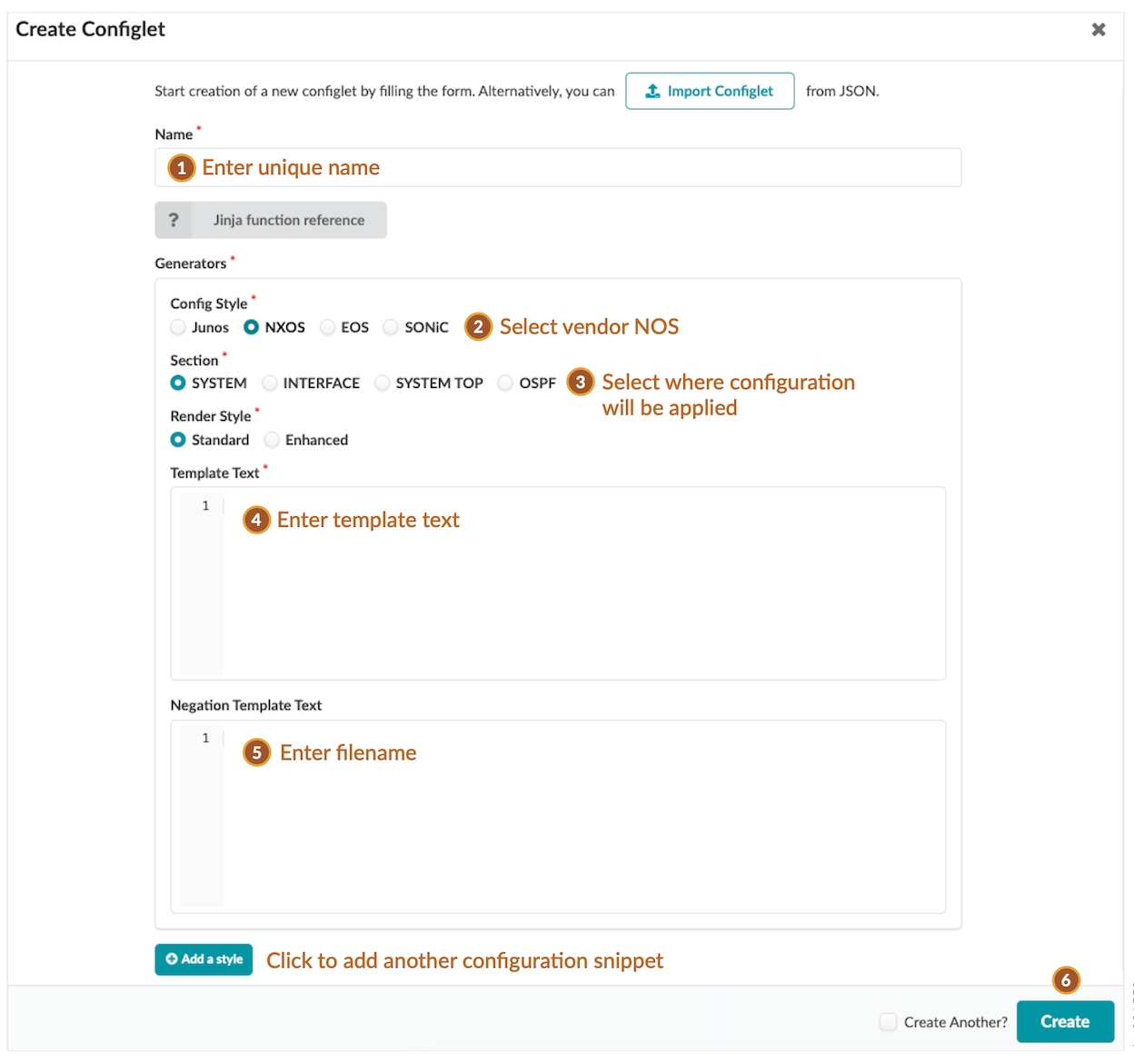
Task: Set render style to Enhanced
Action: (x=272, y=440)
